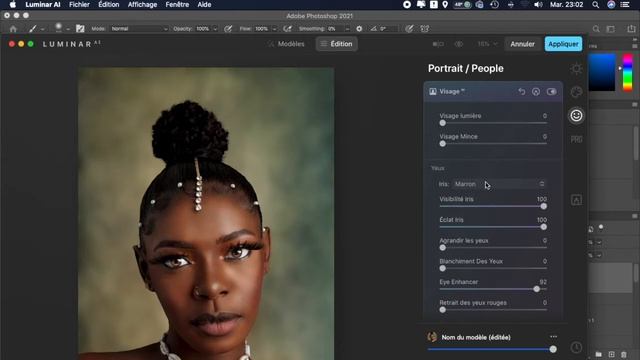Click the Photoshop delete layer trash icon
The image size is (640, 360).
tap(624, 354)
